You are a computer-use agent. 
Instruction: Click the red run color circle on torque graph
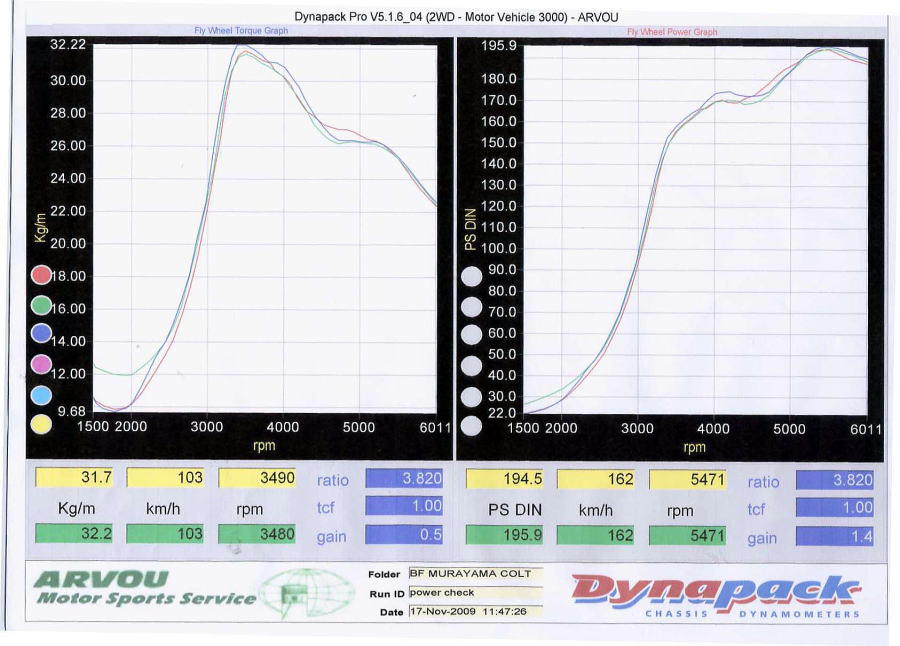point(41,275)
